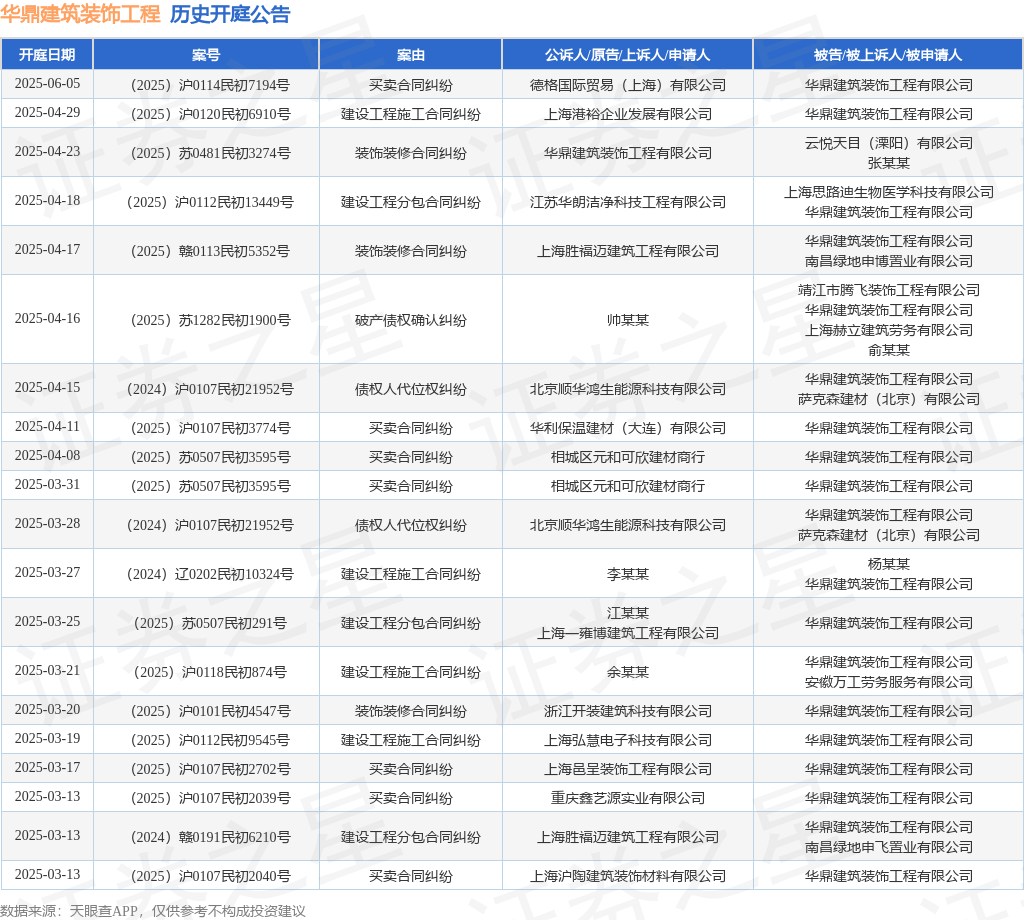Select case number (2025)赣0113民初5352号
Image resolution: width=1024 pixels, height=920 pixels.
(x=210, y=251)
